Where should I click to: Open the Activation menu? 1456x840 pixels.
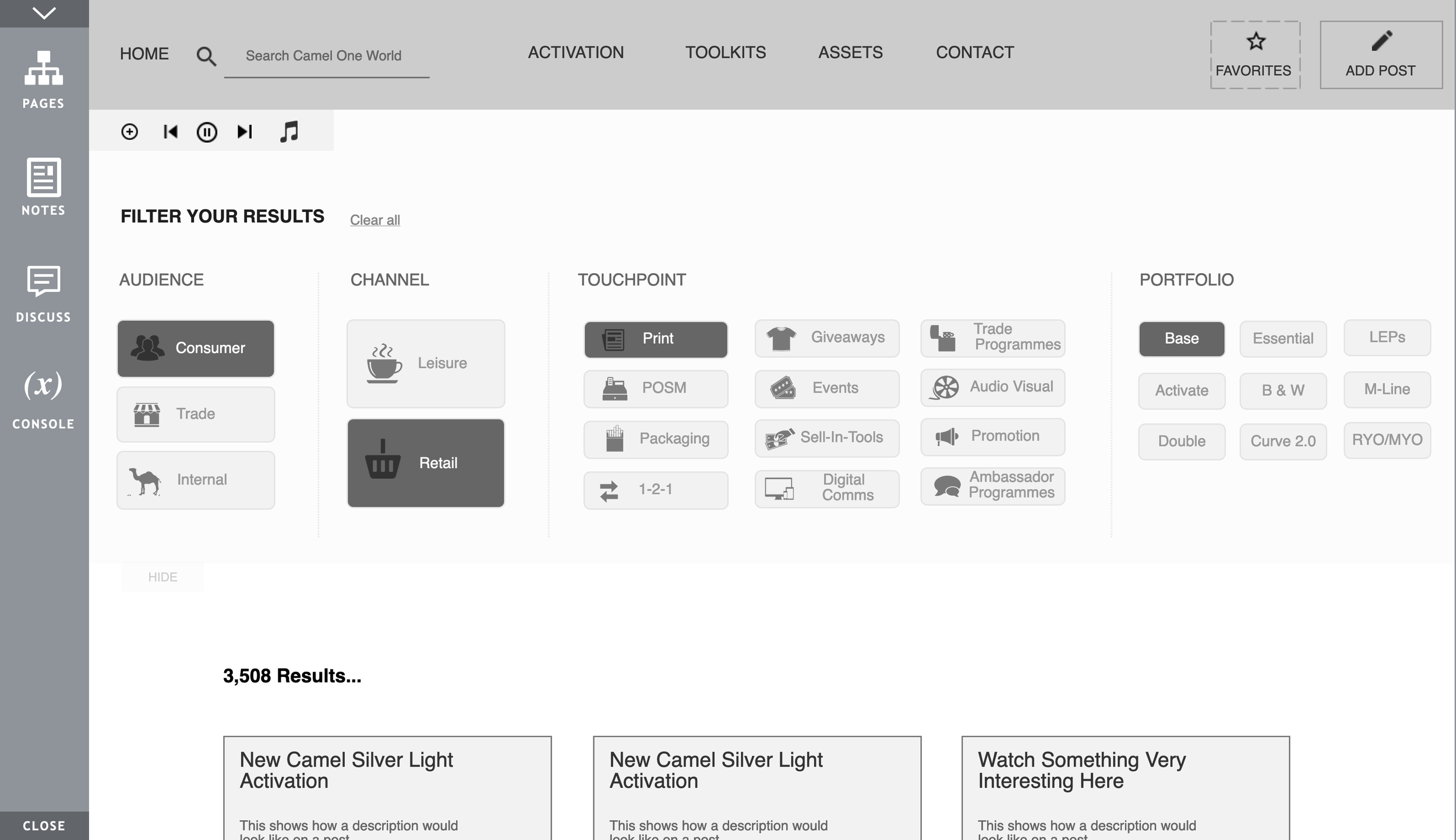coord(575,52)
